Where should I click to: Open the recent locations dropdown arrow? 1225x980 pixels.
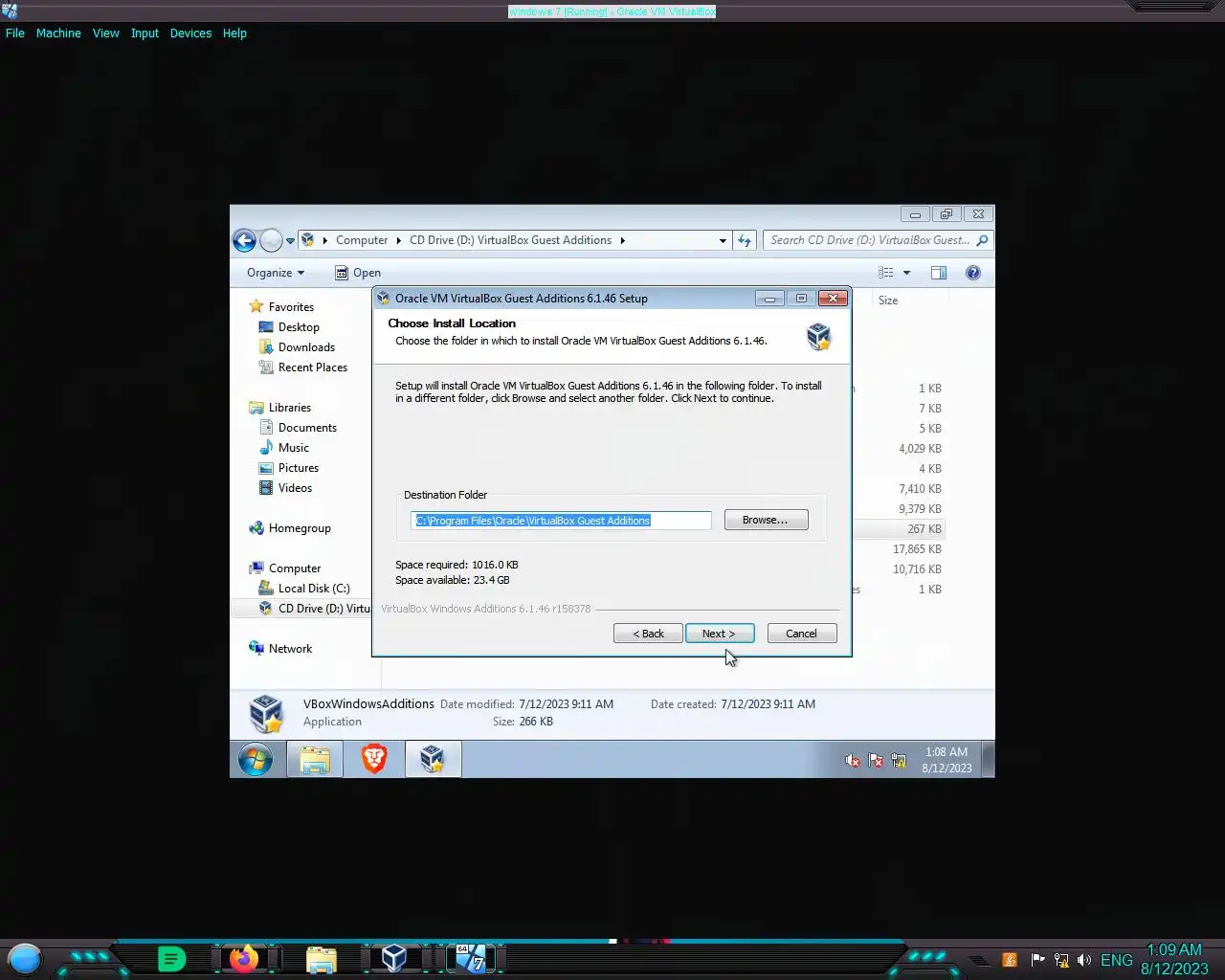click(x=290, y=241)
